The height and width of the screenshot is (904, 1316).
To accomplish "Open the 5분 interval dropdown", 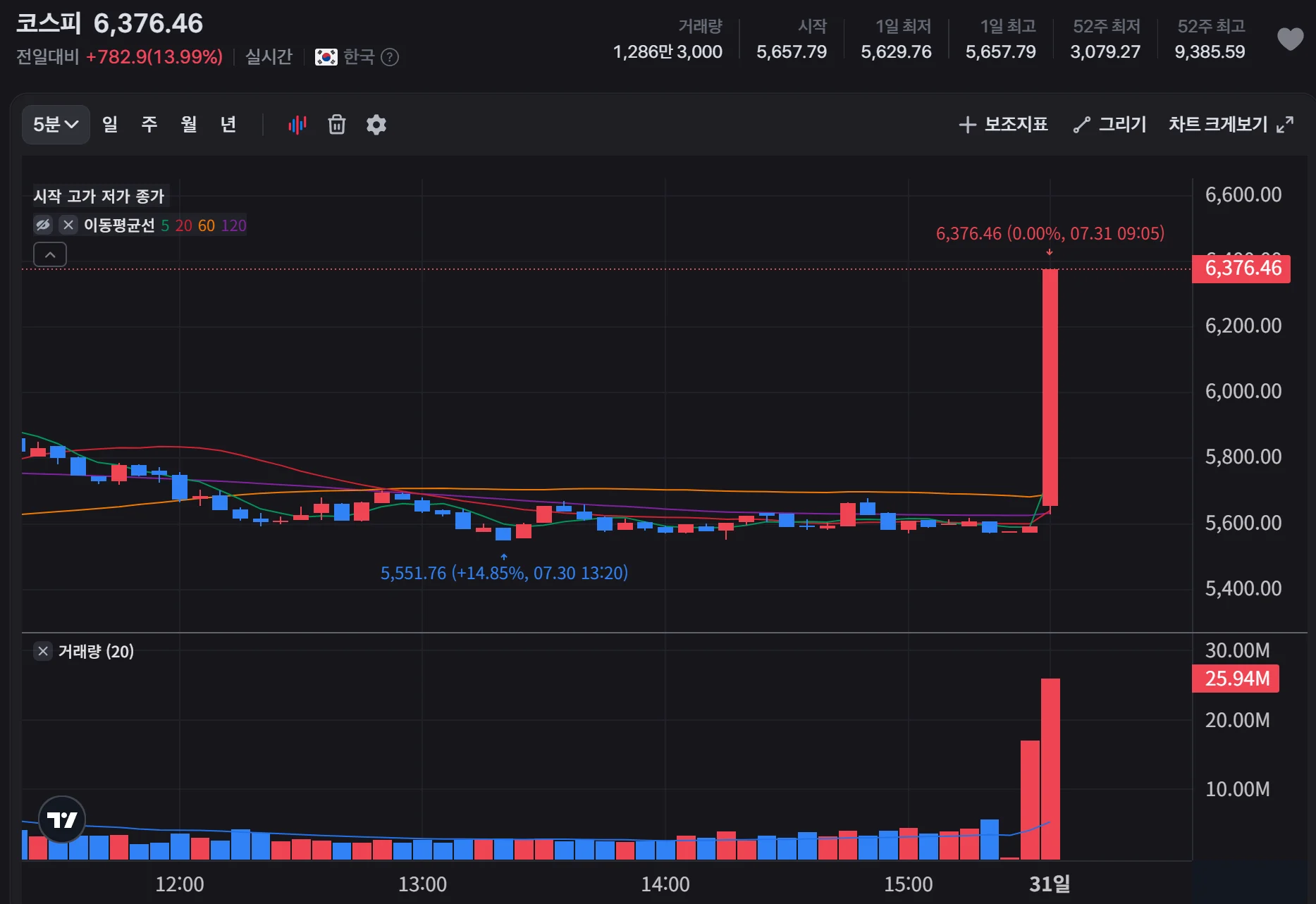I will (x=56, y=125).
